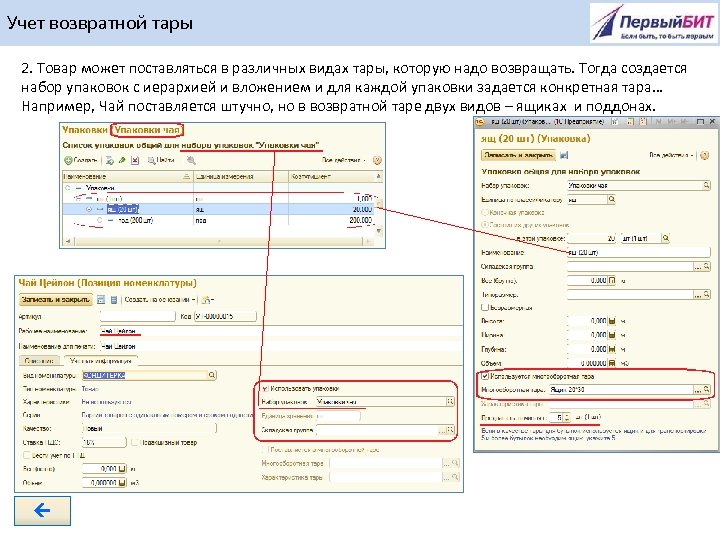Viewport: 720px width, 540px height.
Task: Click calculator icon in Ширина field
Action: 612,335
